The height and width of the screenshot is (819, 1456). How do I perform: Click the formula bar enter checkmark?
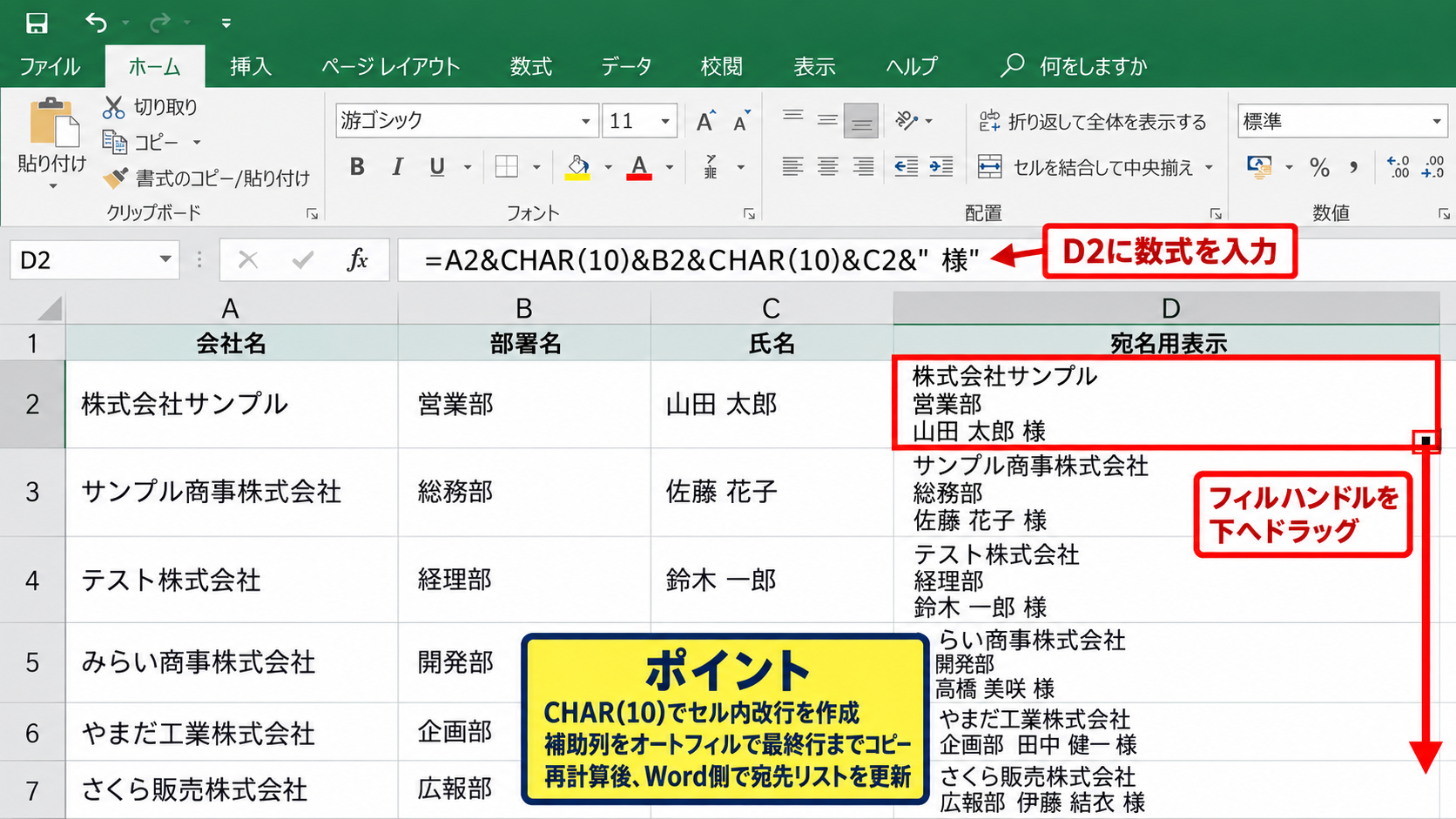click(302, 259)
